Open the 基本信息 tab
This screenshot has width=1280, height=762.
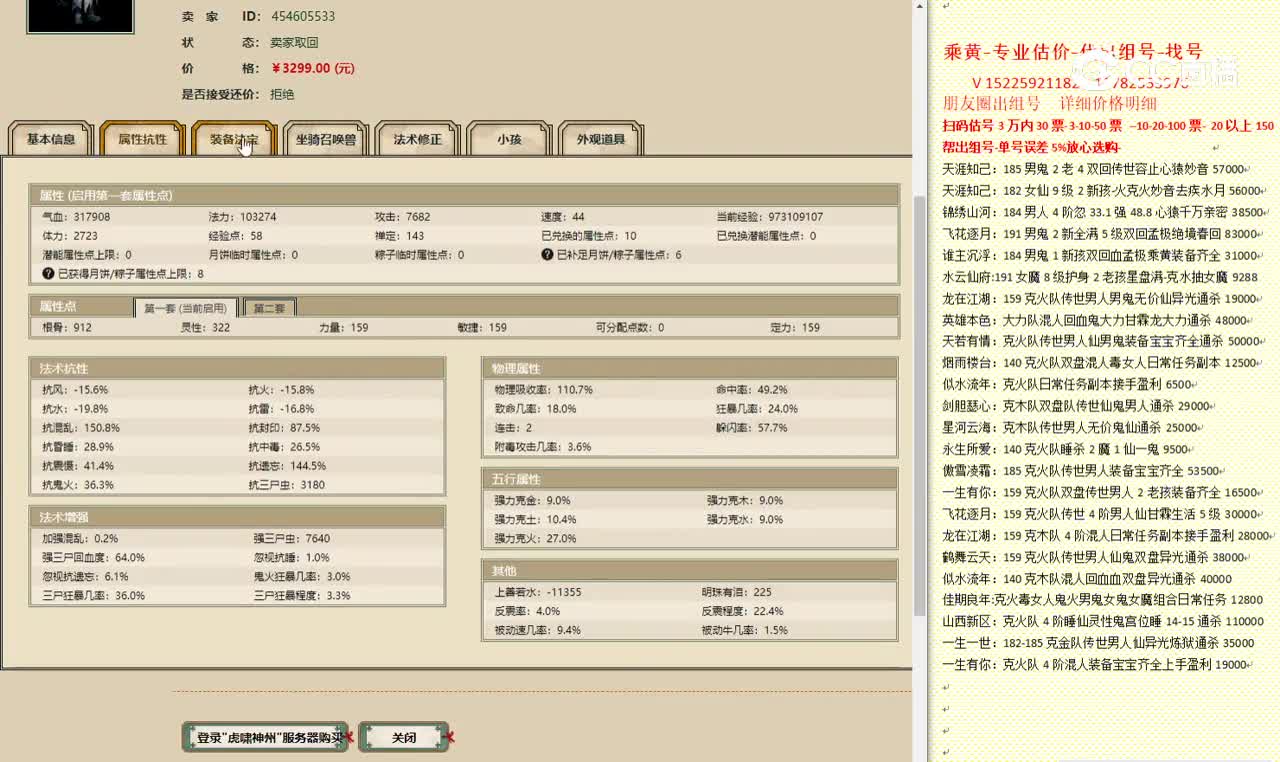pyautogui.click(x=51, y=139)
